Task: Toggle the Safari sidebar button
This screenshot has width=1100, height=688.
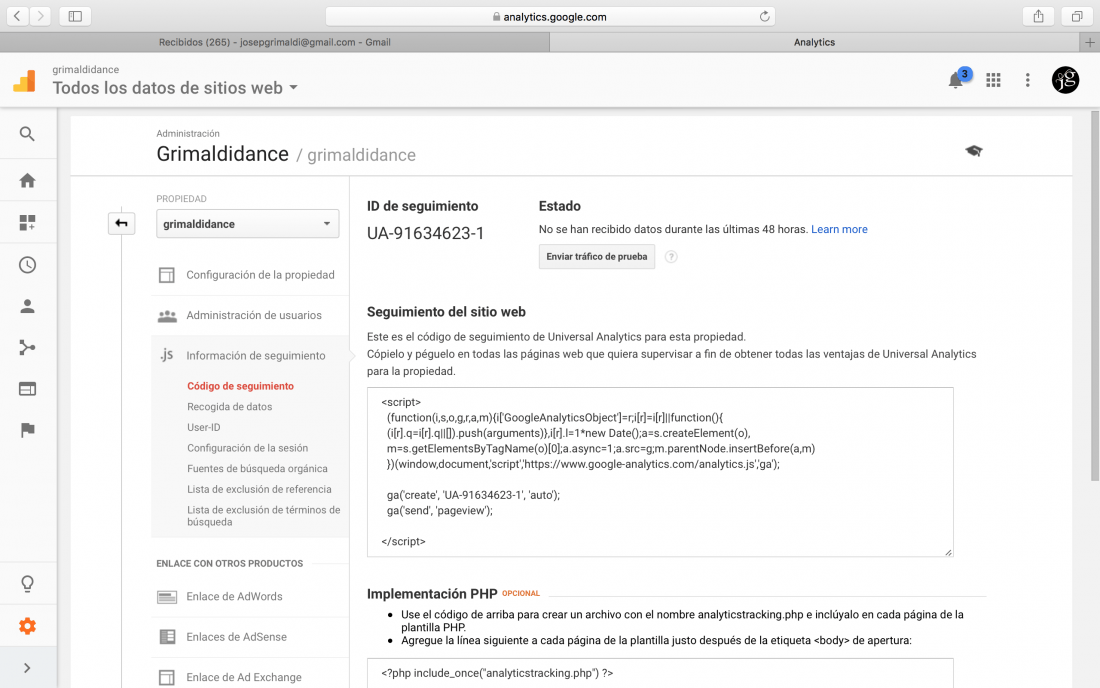Action: 75,16
